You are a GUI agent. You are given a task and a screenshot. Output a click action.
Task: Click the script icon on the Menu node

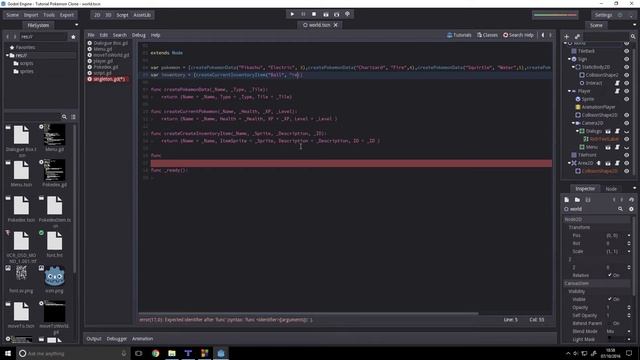617,147
